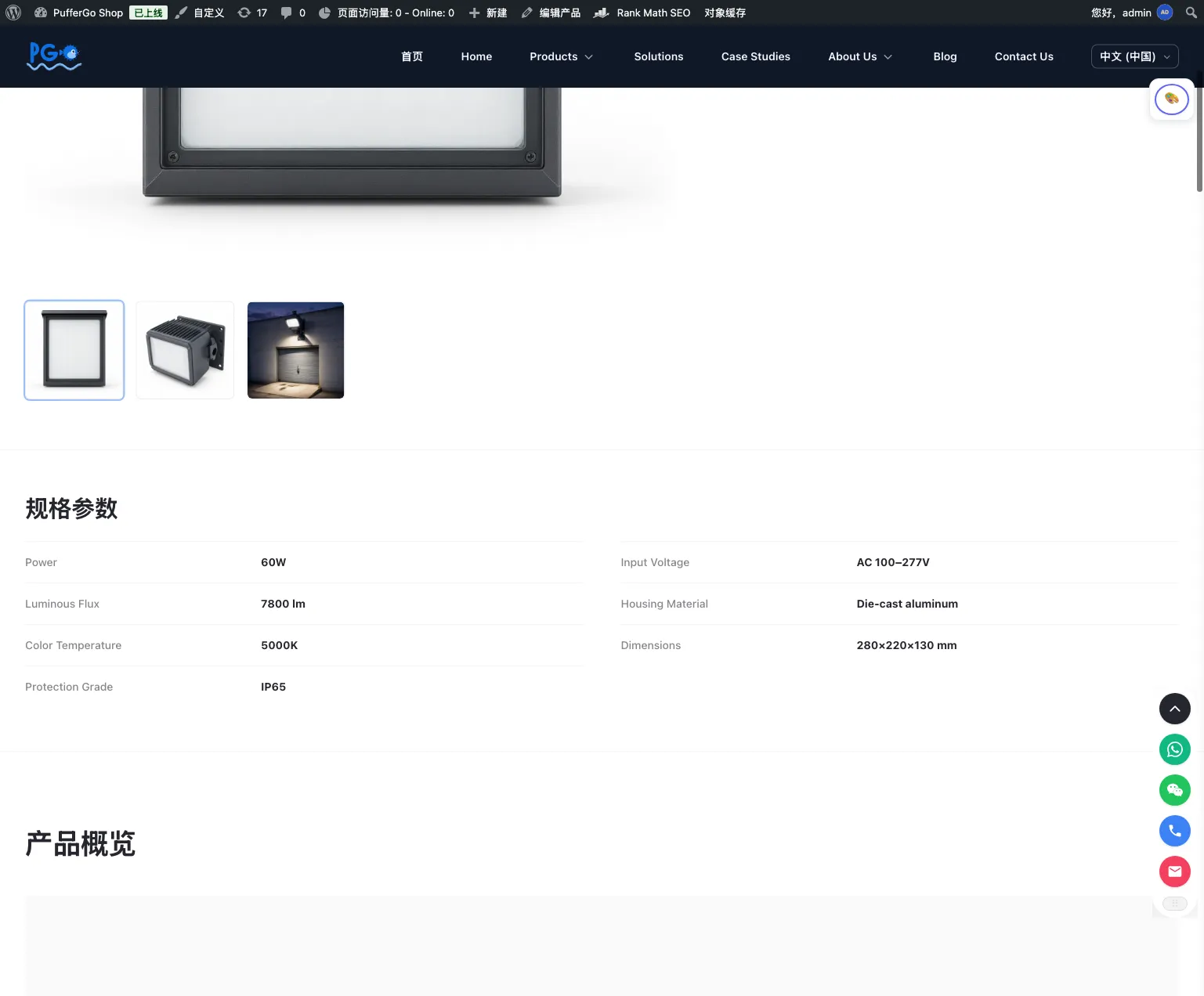Expand the About Us dropdown menu

pyautogui.click(x=860, y=56)
